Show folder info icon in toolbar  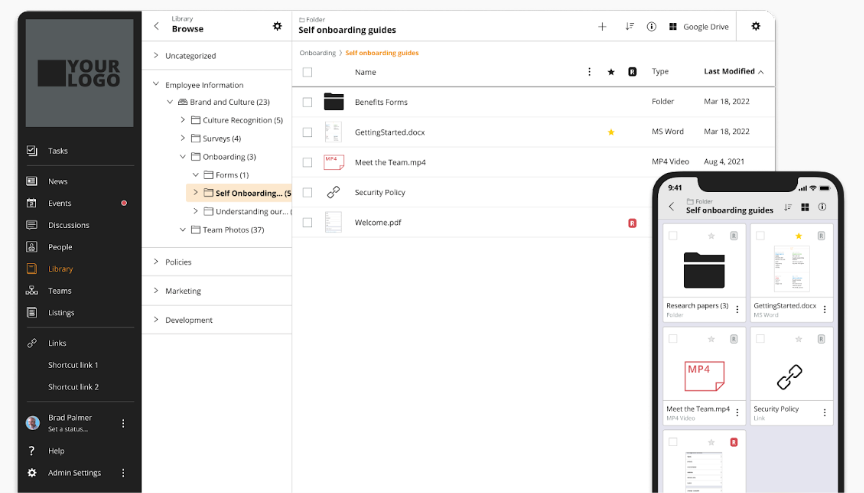[x=651, y=27]
